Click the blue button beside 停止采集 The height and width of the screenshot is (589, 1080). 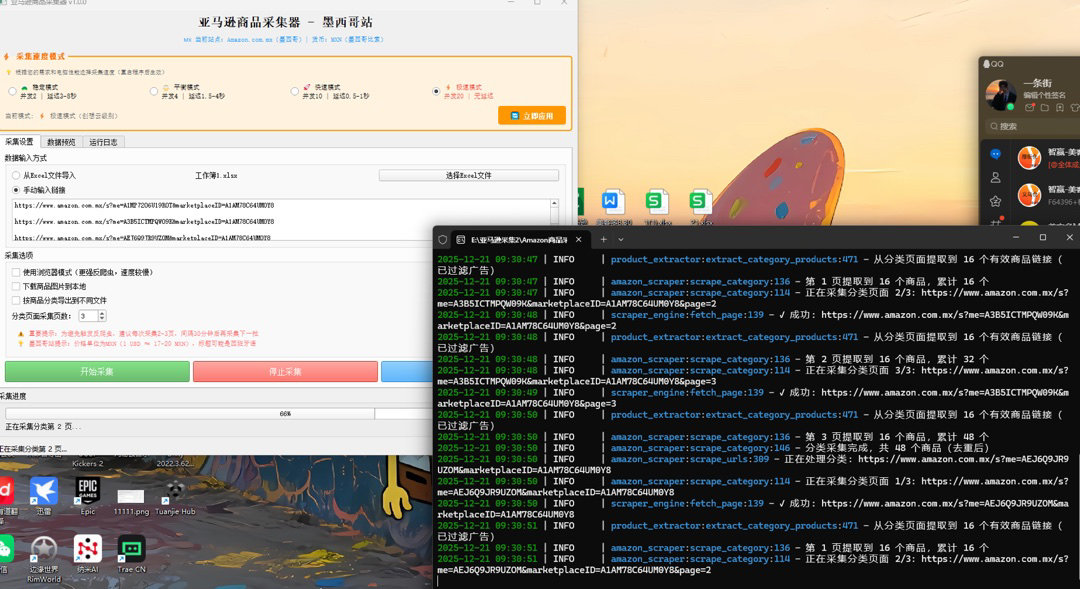[x=407, y=371]
